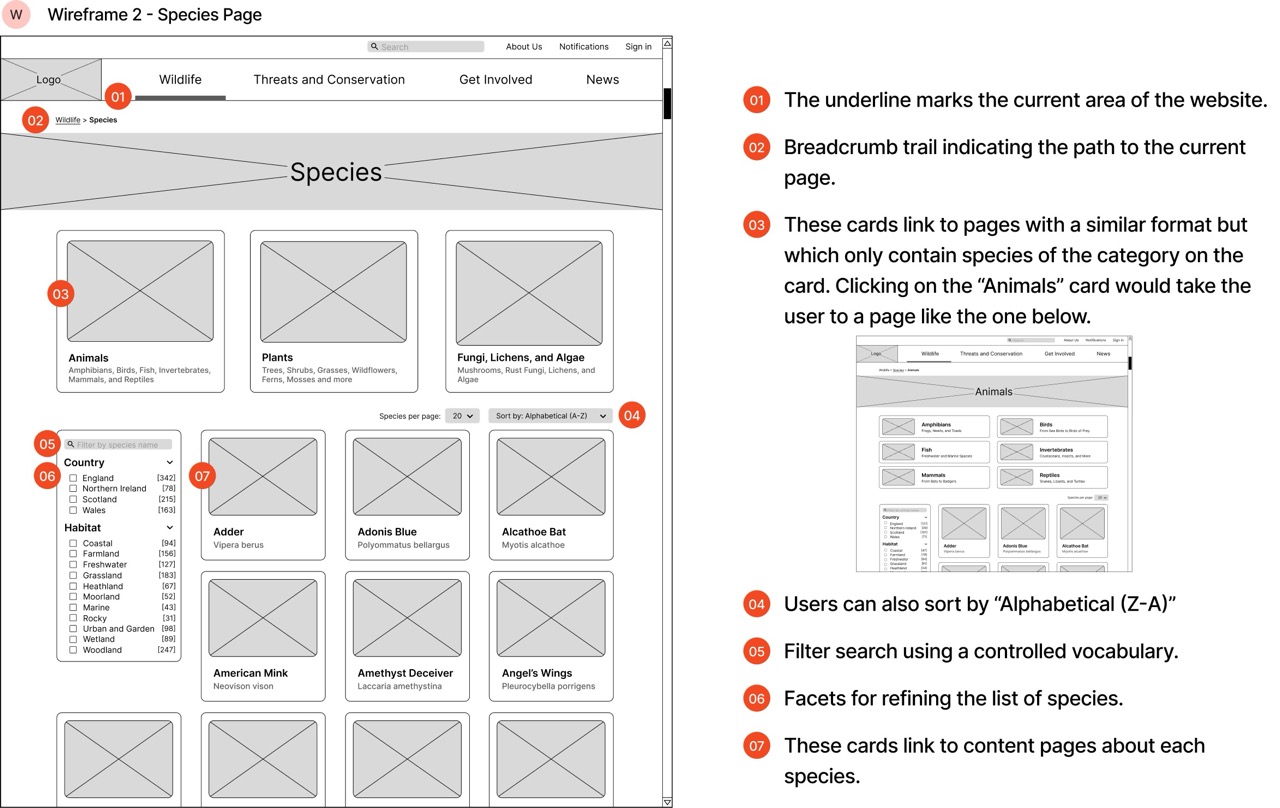Click the W page icon beside the title
1280x808 pixels.
16,15
